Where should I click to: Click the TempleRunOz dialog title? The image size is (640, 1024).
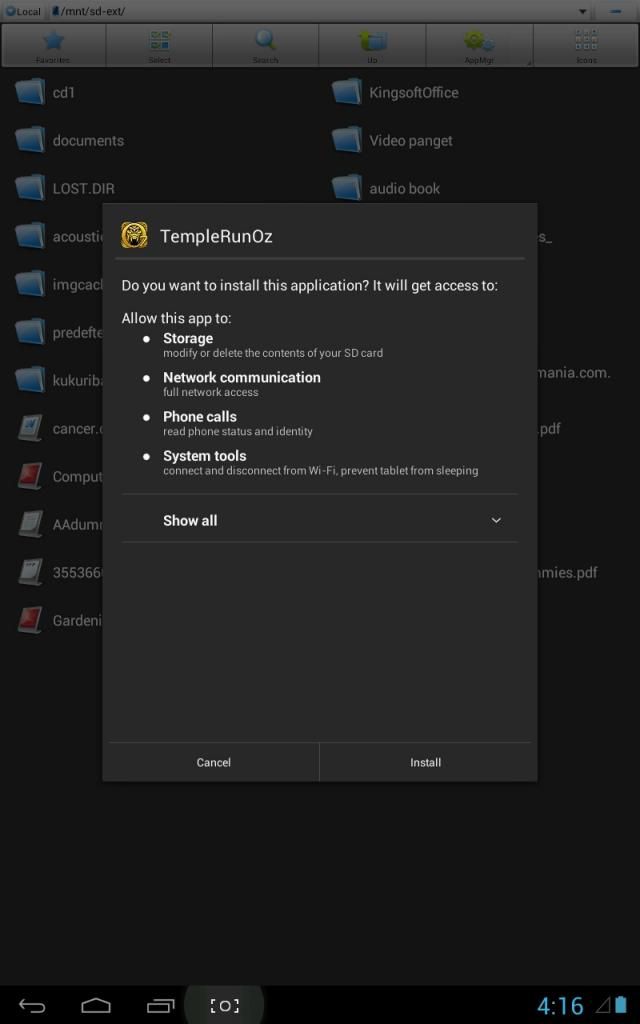216,236
